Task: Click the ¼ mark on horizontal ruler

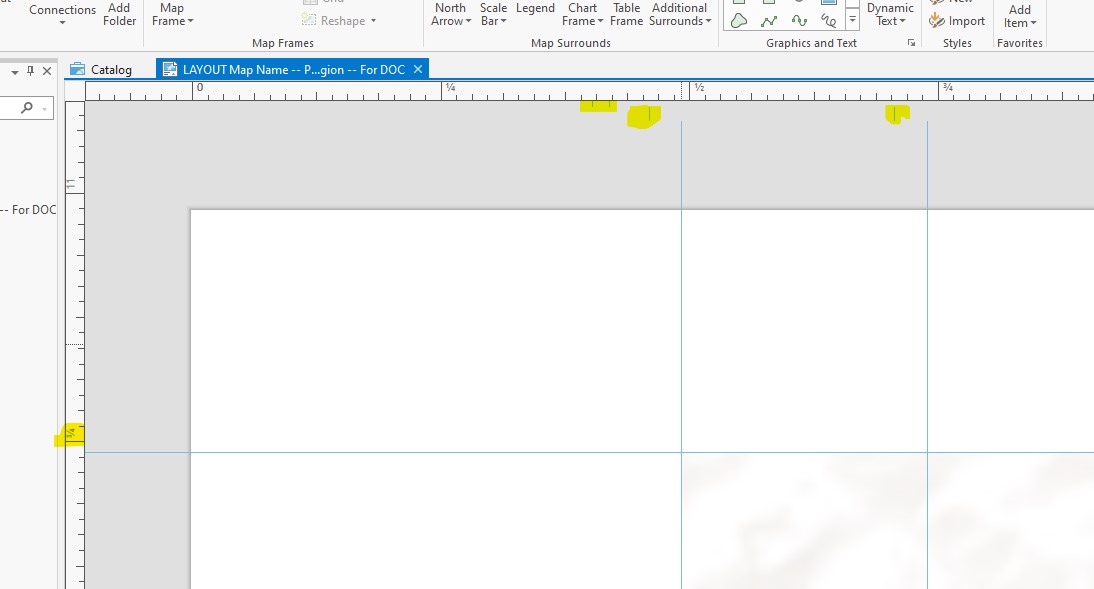Action: coord(451,87)
